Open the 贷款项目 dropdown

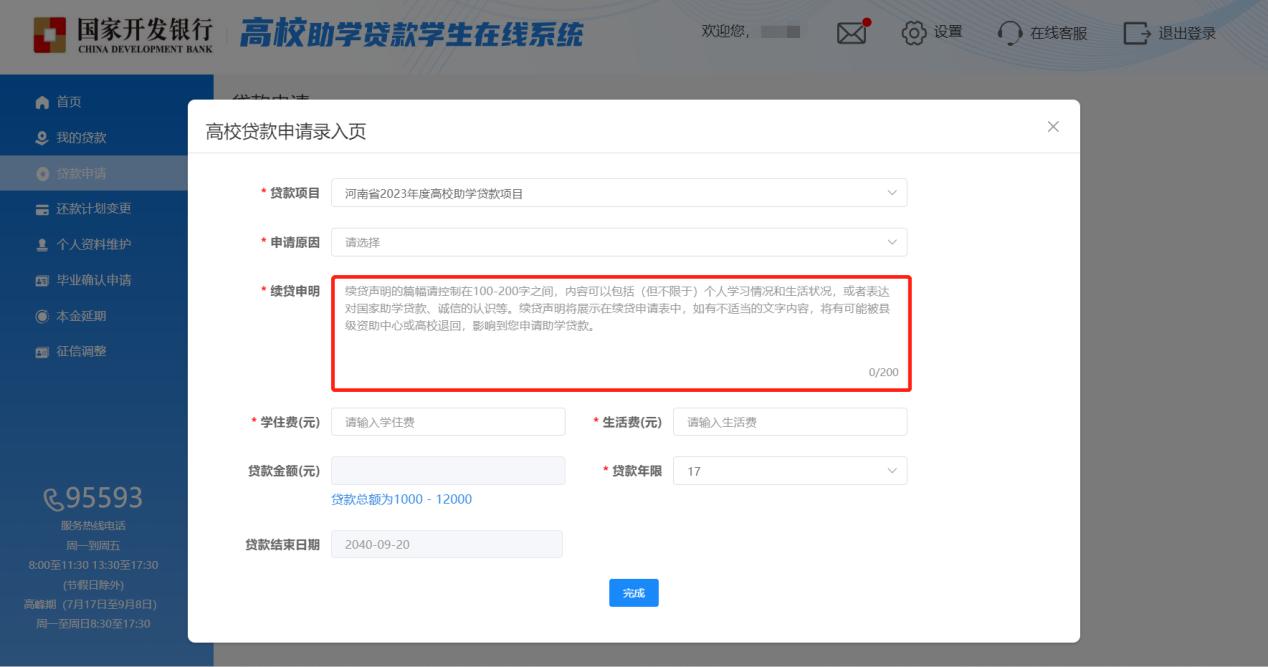tap(619, 193)
